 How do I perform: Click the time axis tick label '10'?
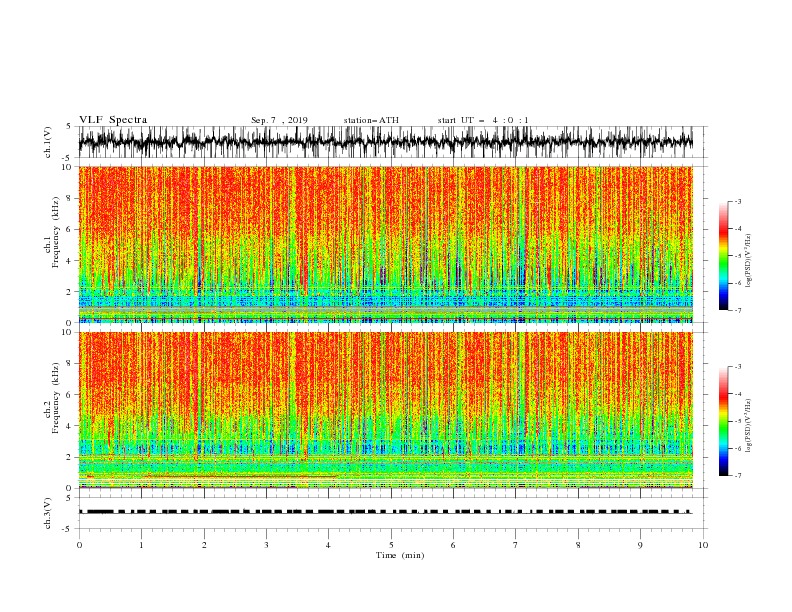point(703,545)
